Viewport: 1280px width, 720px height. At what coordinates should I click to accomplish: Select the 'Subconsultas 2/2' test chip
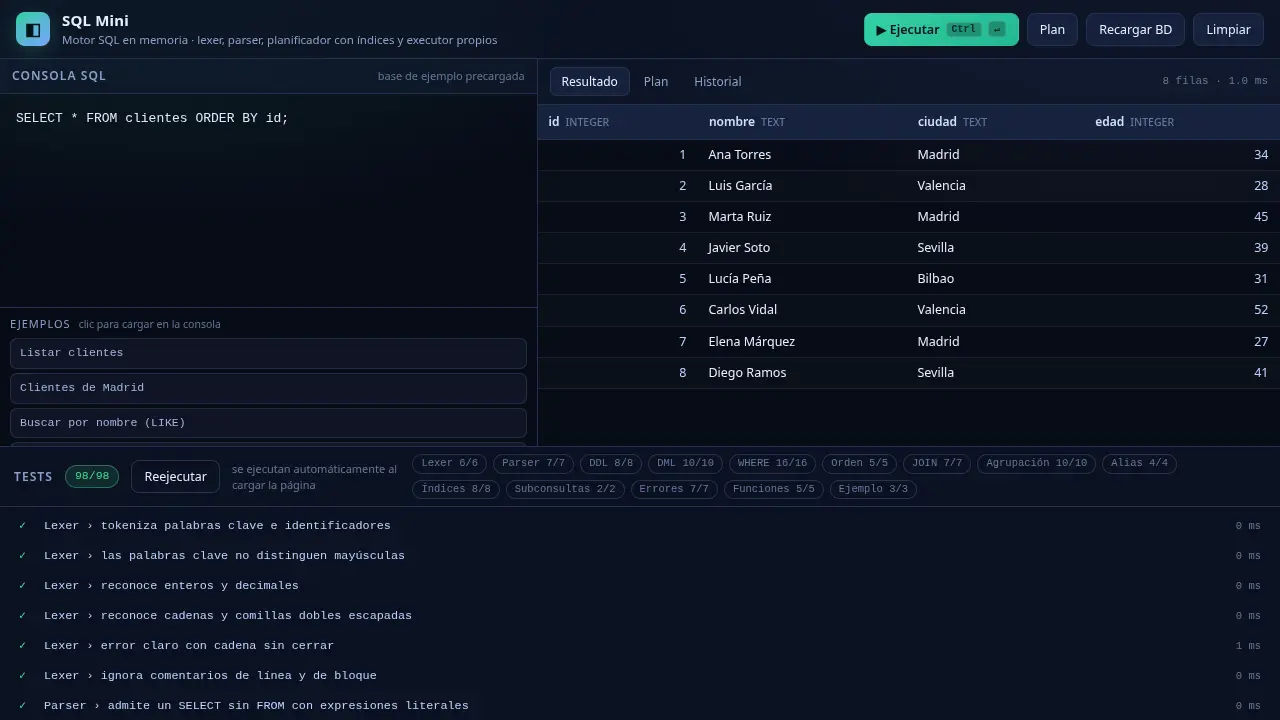(x=565, y=490)
